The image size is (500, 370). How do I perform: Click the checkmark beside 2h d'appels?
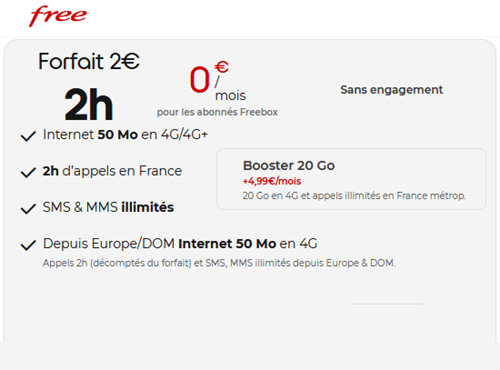coord(28,172)
